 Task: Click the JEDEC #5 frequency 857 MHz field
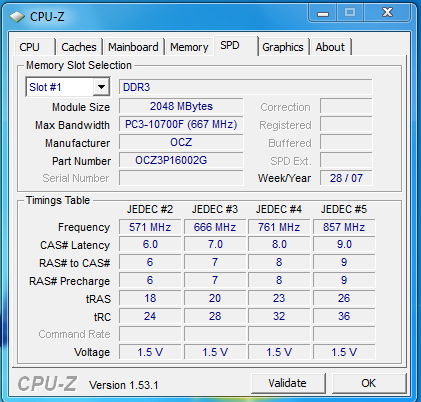pos(344,227)
